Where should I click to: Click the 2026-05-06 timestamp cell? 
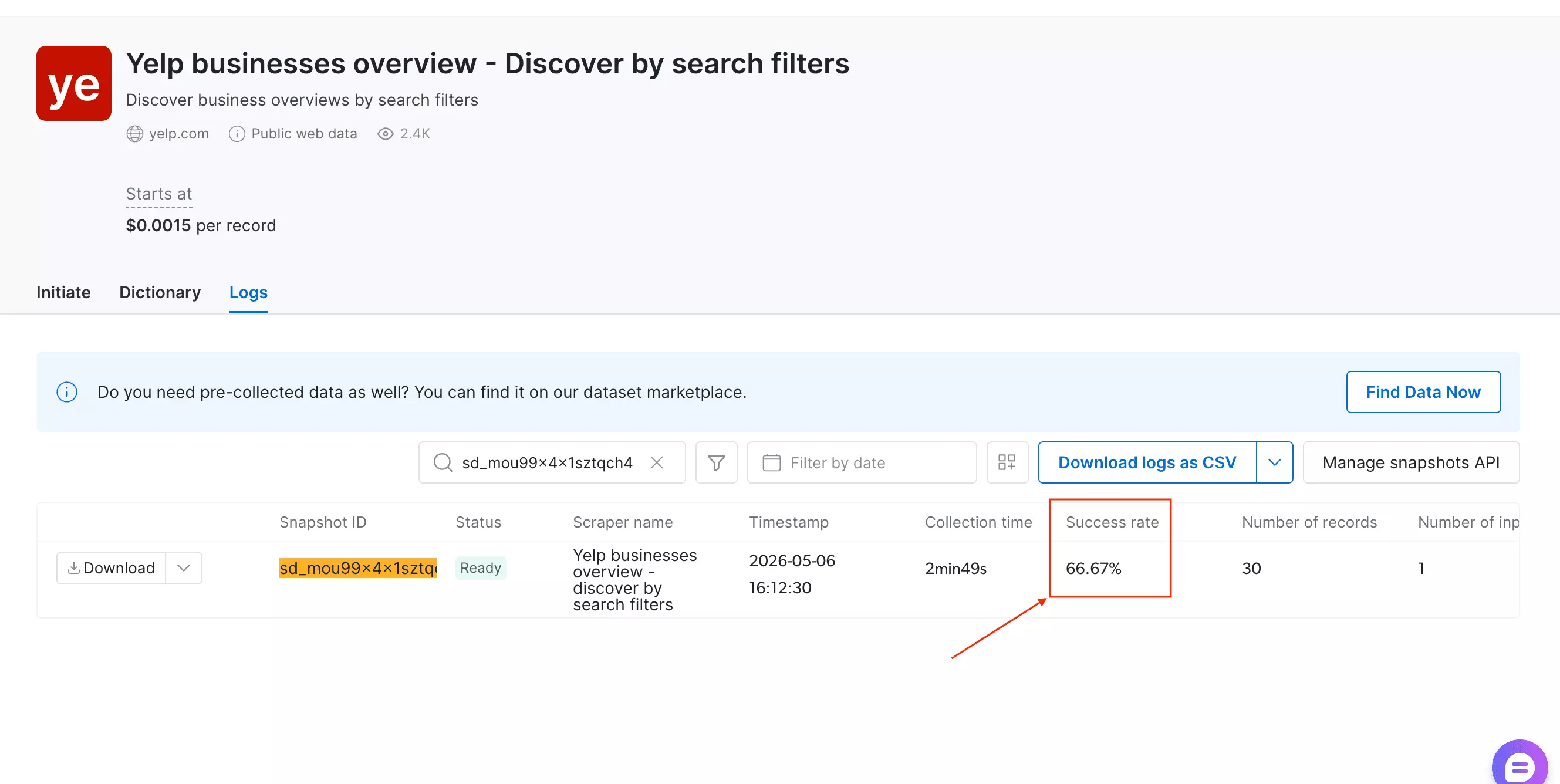792,574
